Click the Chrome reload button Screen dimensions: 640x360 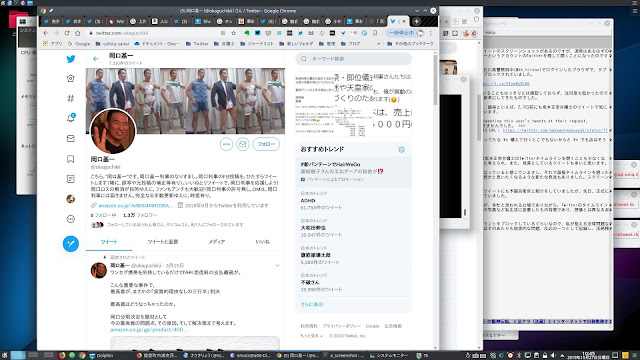point(67,33)
